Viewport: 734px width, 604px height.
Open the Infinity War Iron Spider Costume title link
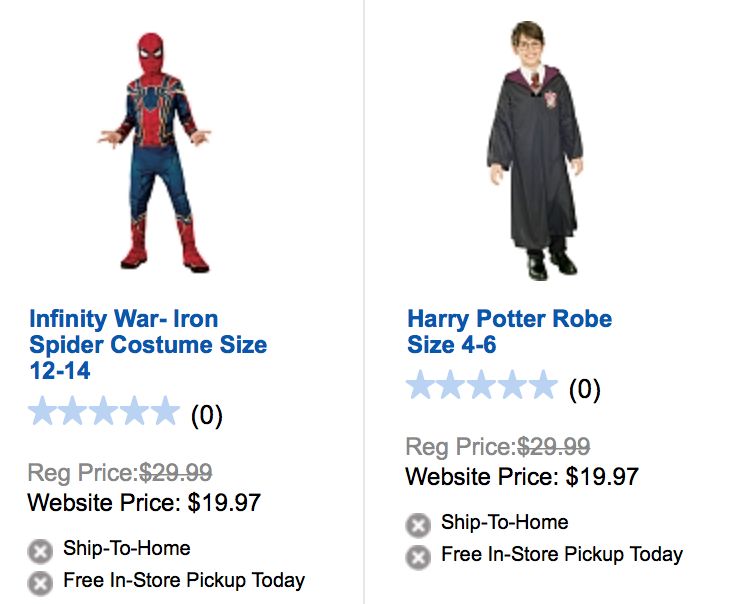(x=148, y=345)
